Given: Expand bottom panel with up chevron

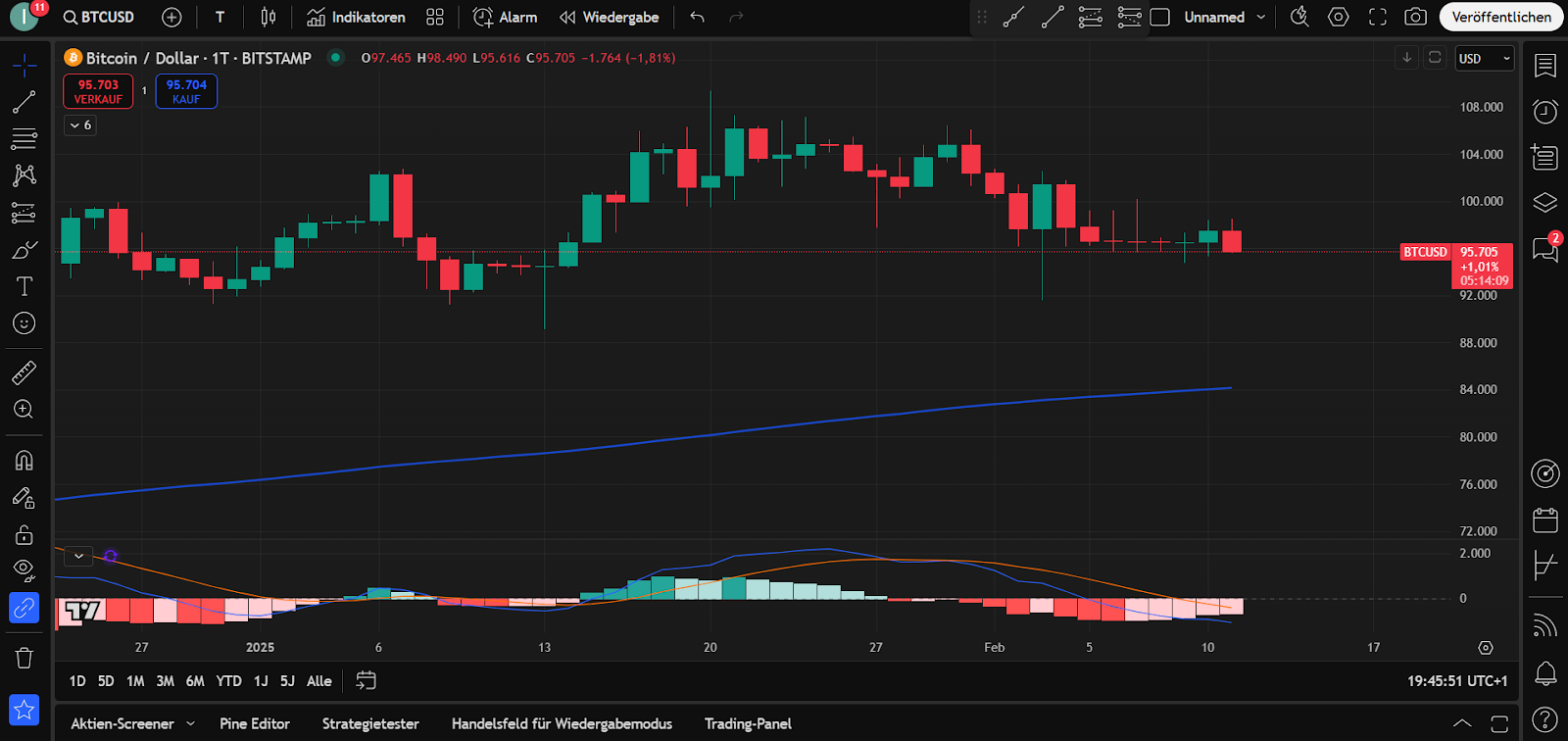Looking at the screenshot, I should pos(1462,724).
